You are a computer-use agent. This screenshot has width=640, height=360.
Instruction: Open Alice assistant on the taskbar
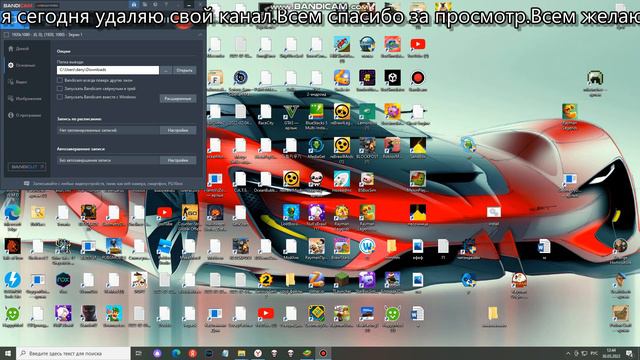[x=157, y=353]
